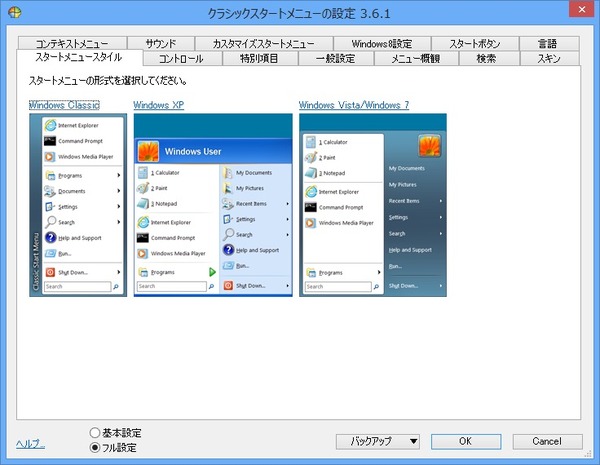Switch to the 言語 tab
This screenshot has height=465, width=600.
pyautogui.click(x=549, y=43)
